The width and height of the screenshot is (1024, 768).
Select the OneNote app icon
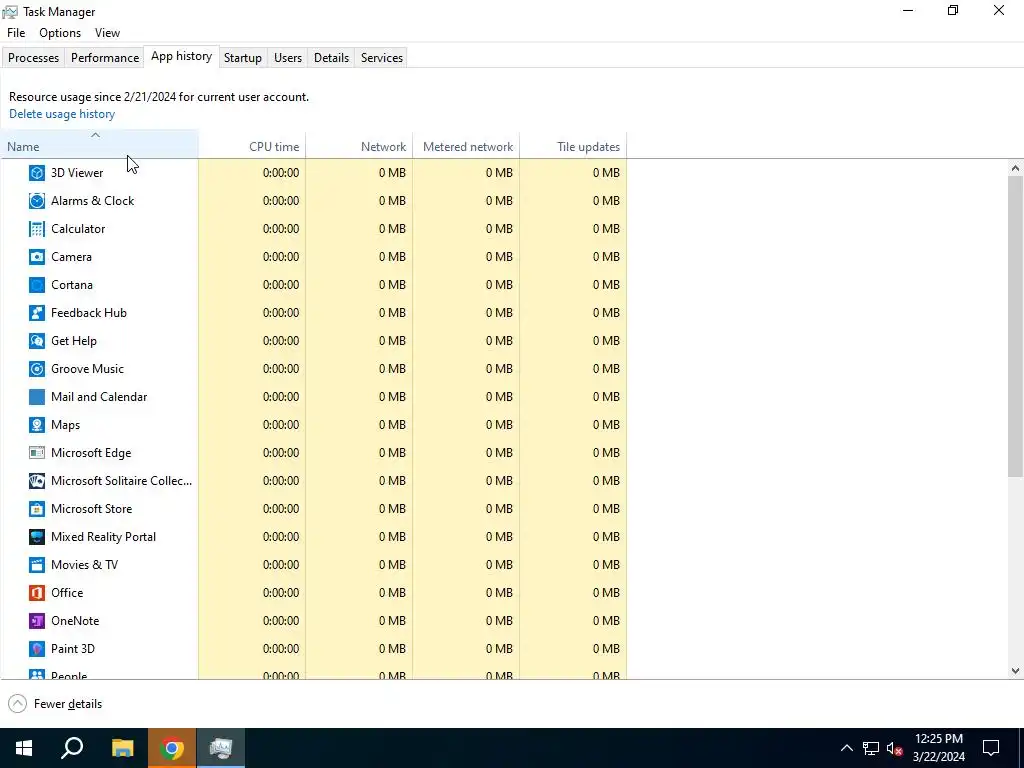click(x=37, y=621)
